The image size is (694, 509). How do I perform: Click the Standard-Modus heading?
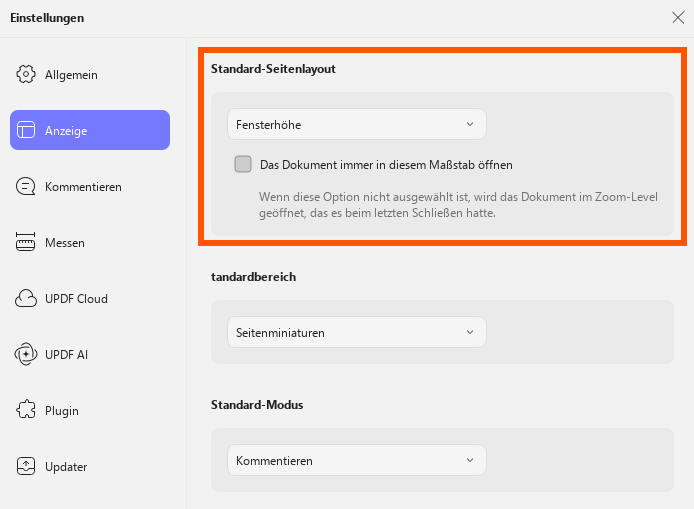tap(257, 405)
